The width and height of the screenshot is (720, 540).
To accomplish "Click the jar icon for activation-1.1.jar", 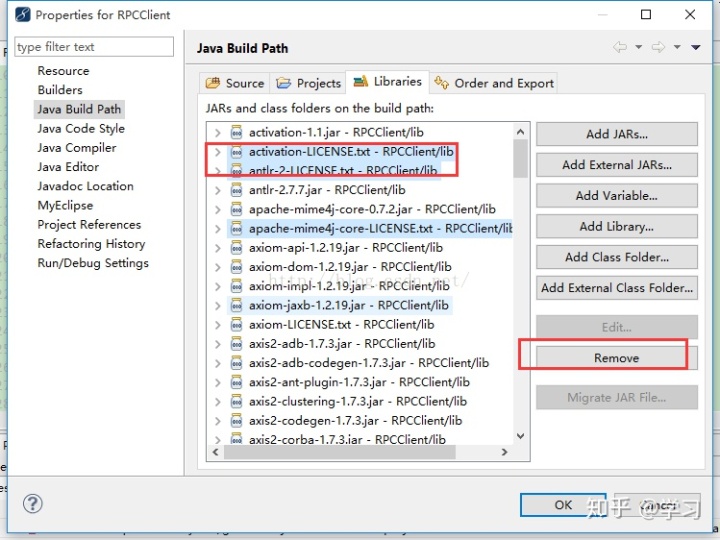I will click(236, 132).
